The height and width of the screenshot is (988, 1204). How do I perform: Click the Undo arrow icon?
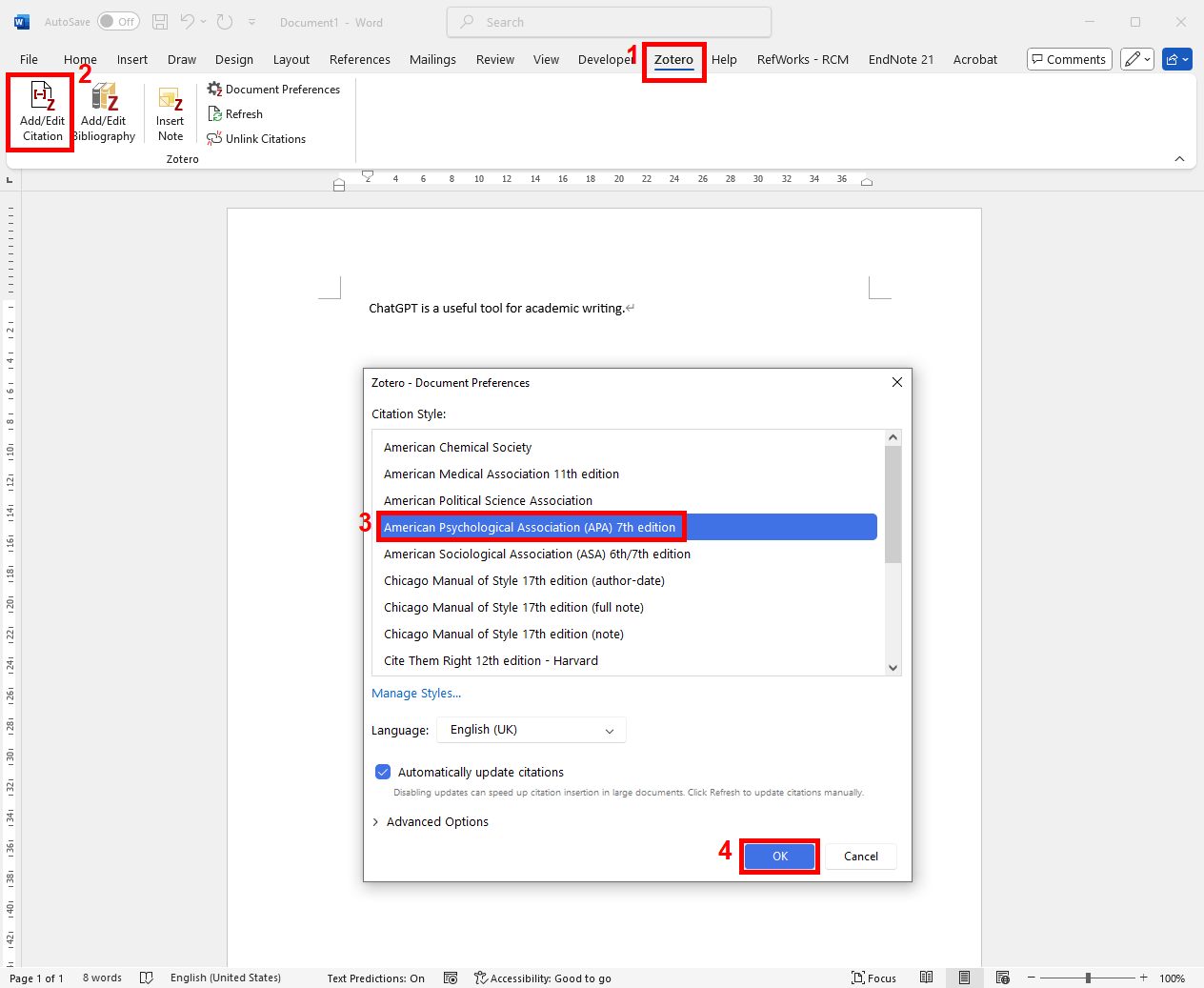tap(188, 22)
